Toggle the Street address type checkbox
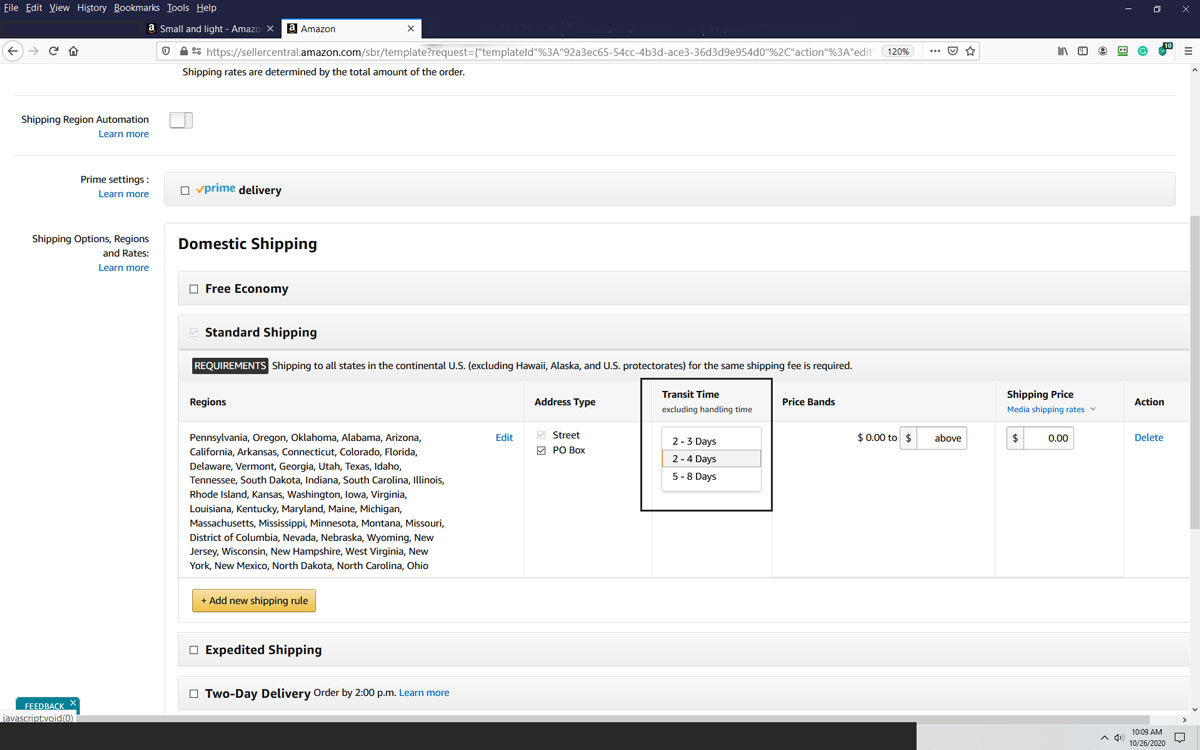The height and width of the screenshot is (750, 1200). [541, 435]
